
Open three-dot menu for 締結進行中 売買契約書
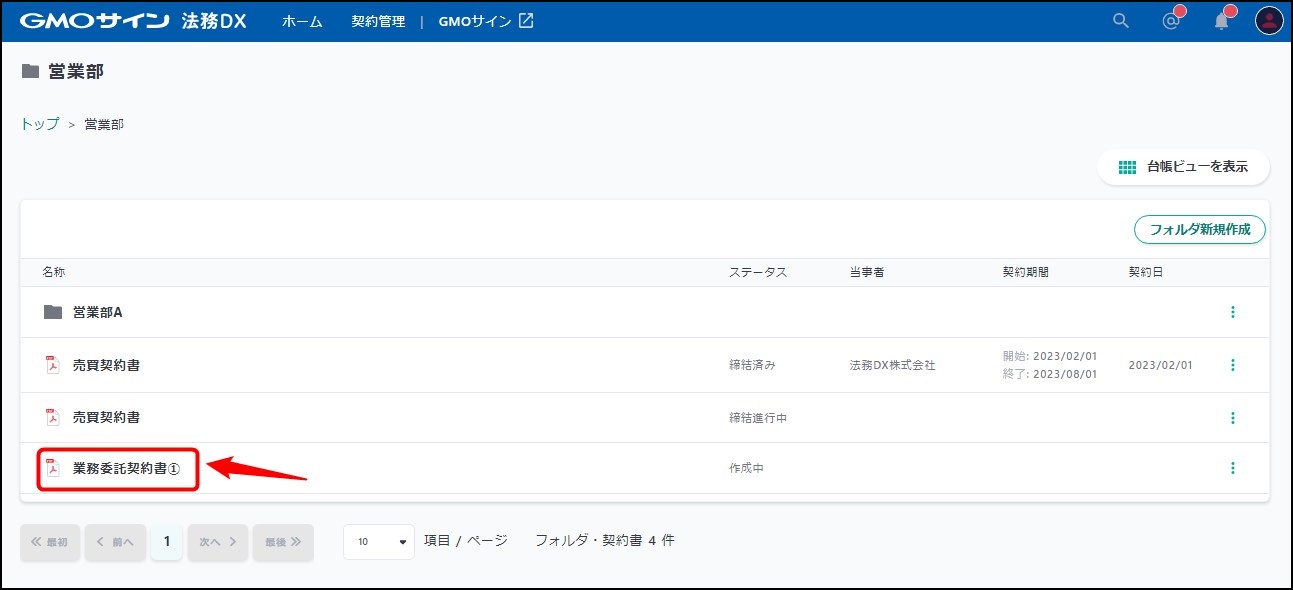click(1232, 418)
